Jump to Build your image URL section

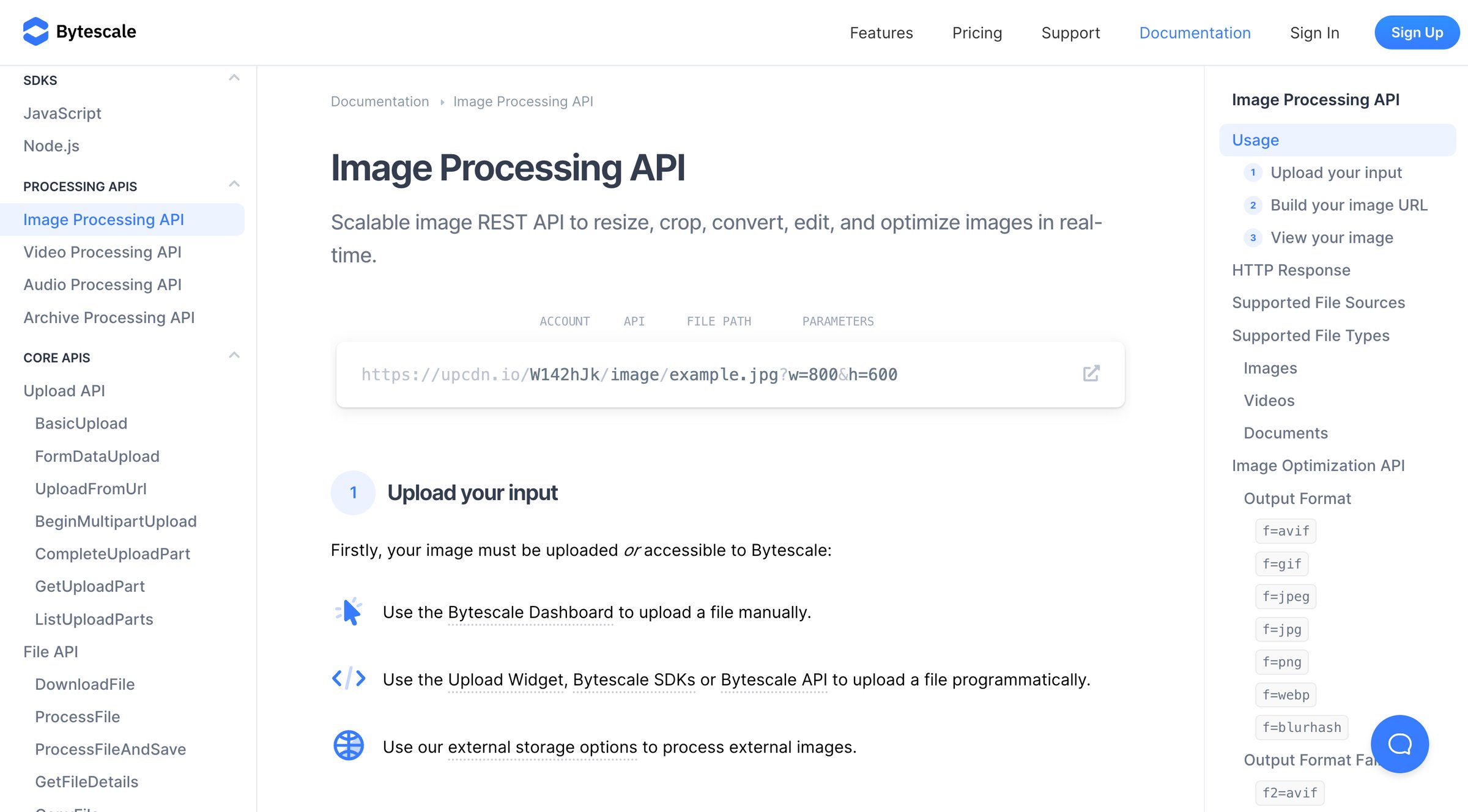tap(1349, 205)
